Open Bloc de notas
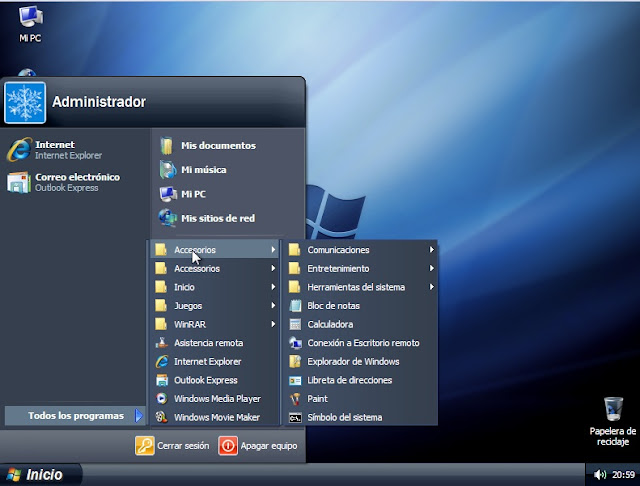The image size is (640, 486). click(x=361, y=306)
